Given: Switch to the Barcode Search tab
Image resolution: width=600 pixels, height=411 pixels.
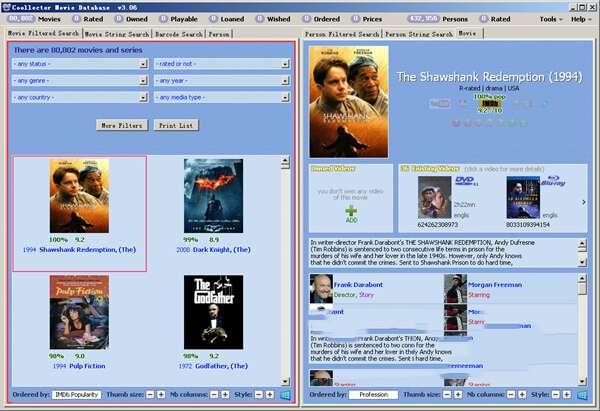Looking at the screenshot, I should (x=178, y=33).
